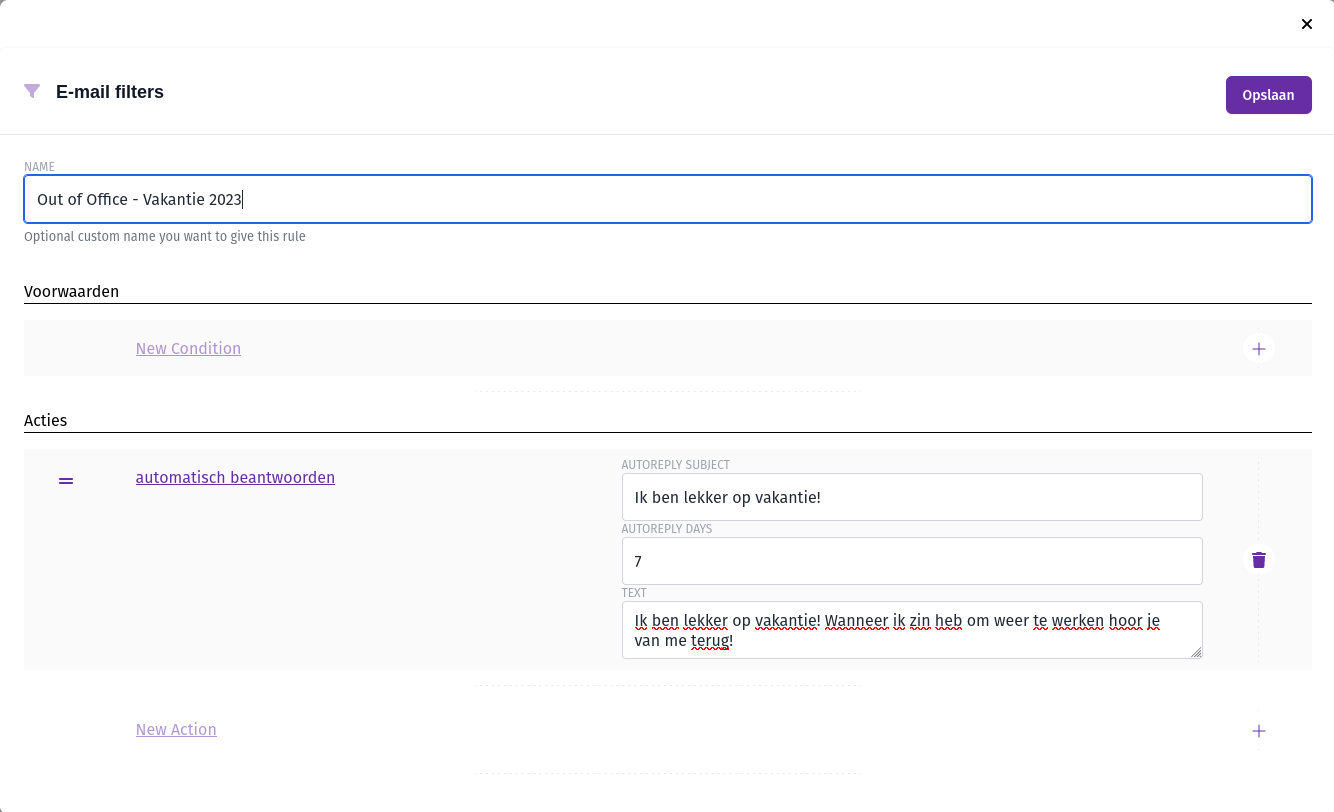Click the funnel icon beside E-mail filters

tap(32, 91)
